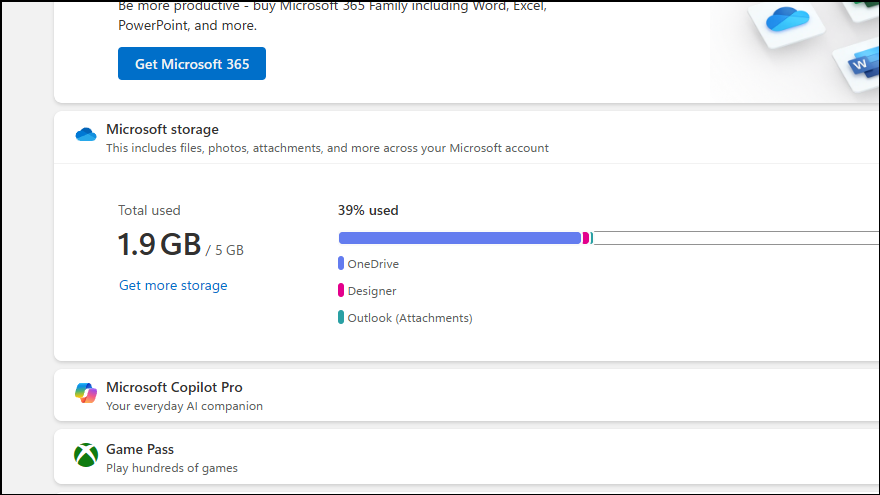Open the Microsoft Copilot Pro card
This screenshot has width=880, height=495.
tap(466, 395)
